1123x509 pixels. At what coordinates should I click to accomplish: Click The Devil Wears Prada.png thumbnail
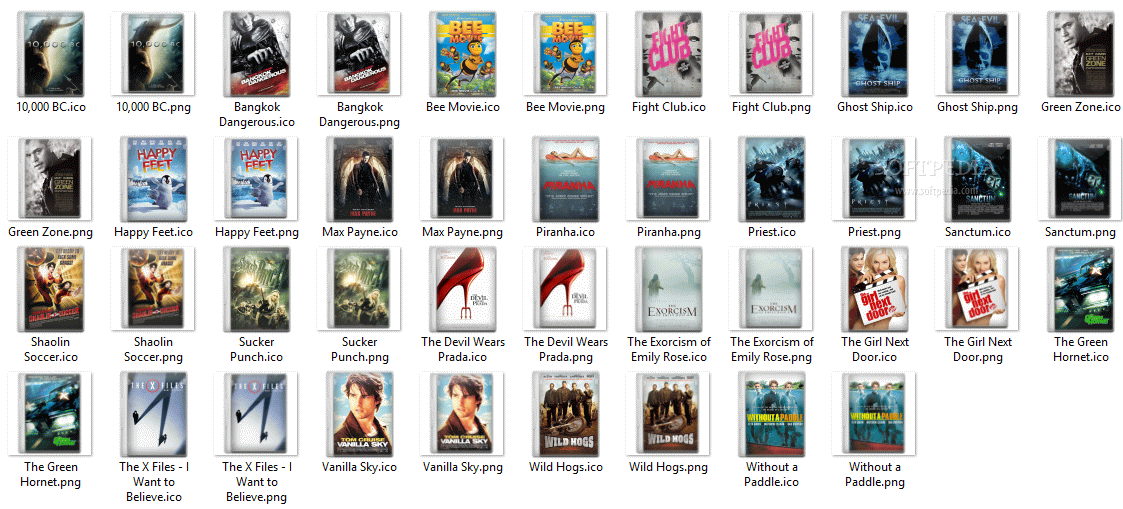tap(565, 289)
